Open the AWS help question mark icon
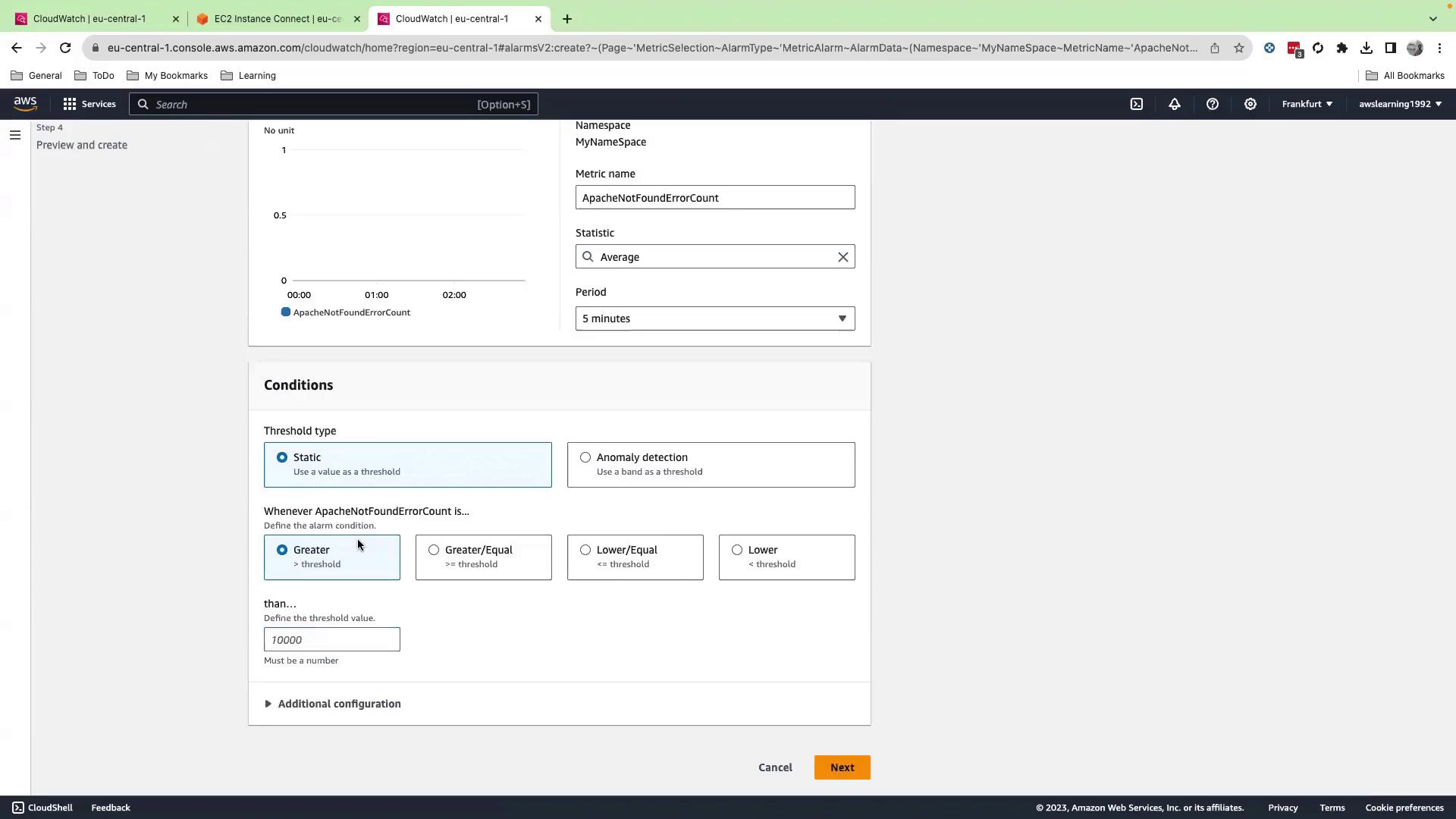 click(x=1213, y=104)
